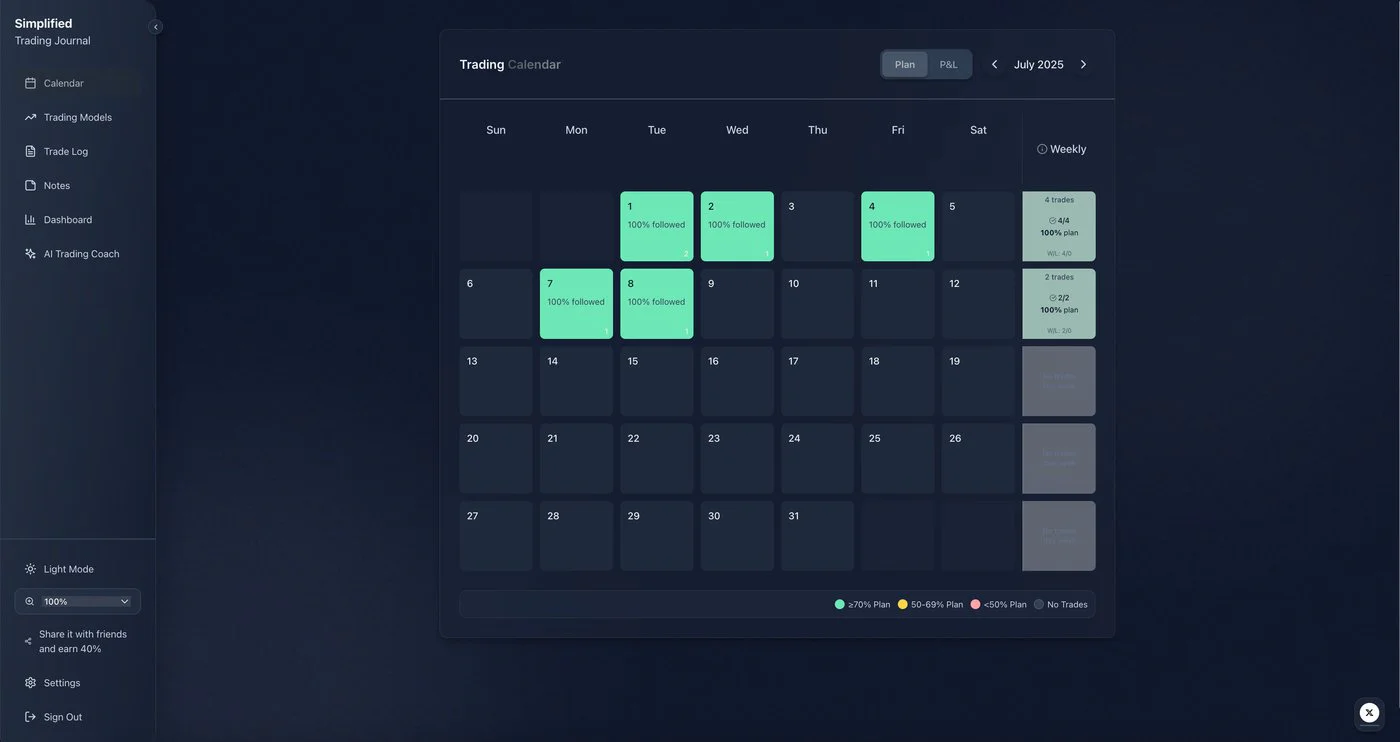Collapse the sidebar with chevron button
This screenshot has height=742, width=1400.
point(155,27)
